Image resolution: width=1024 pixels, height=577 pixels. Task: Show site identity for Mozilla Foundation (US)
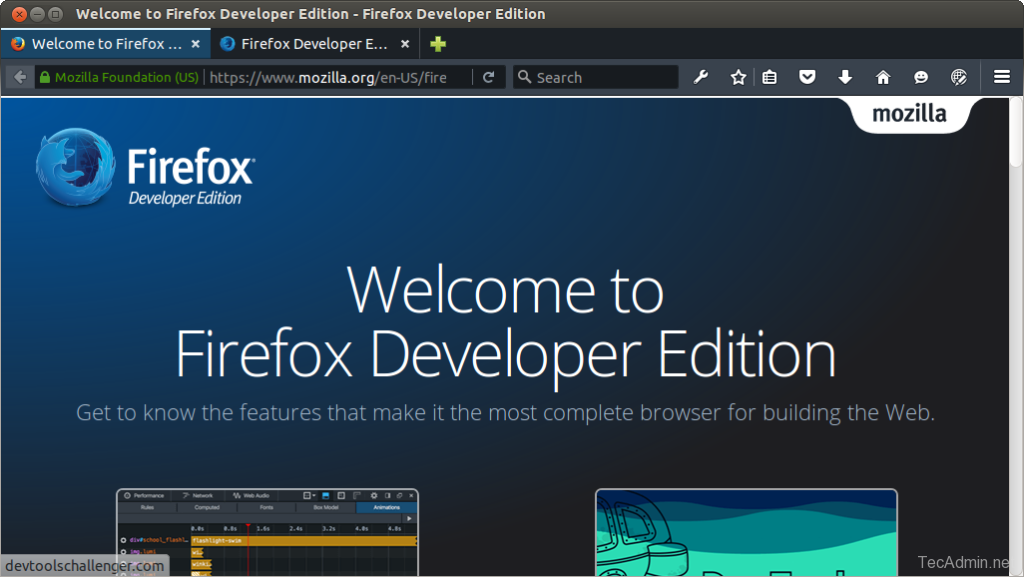point(118,77)
